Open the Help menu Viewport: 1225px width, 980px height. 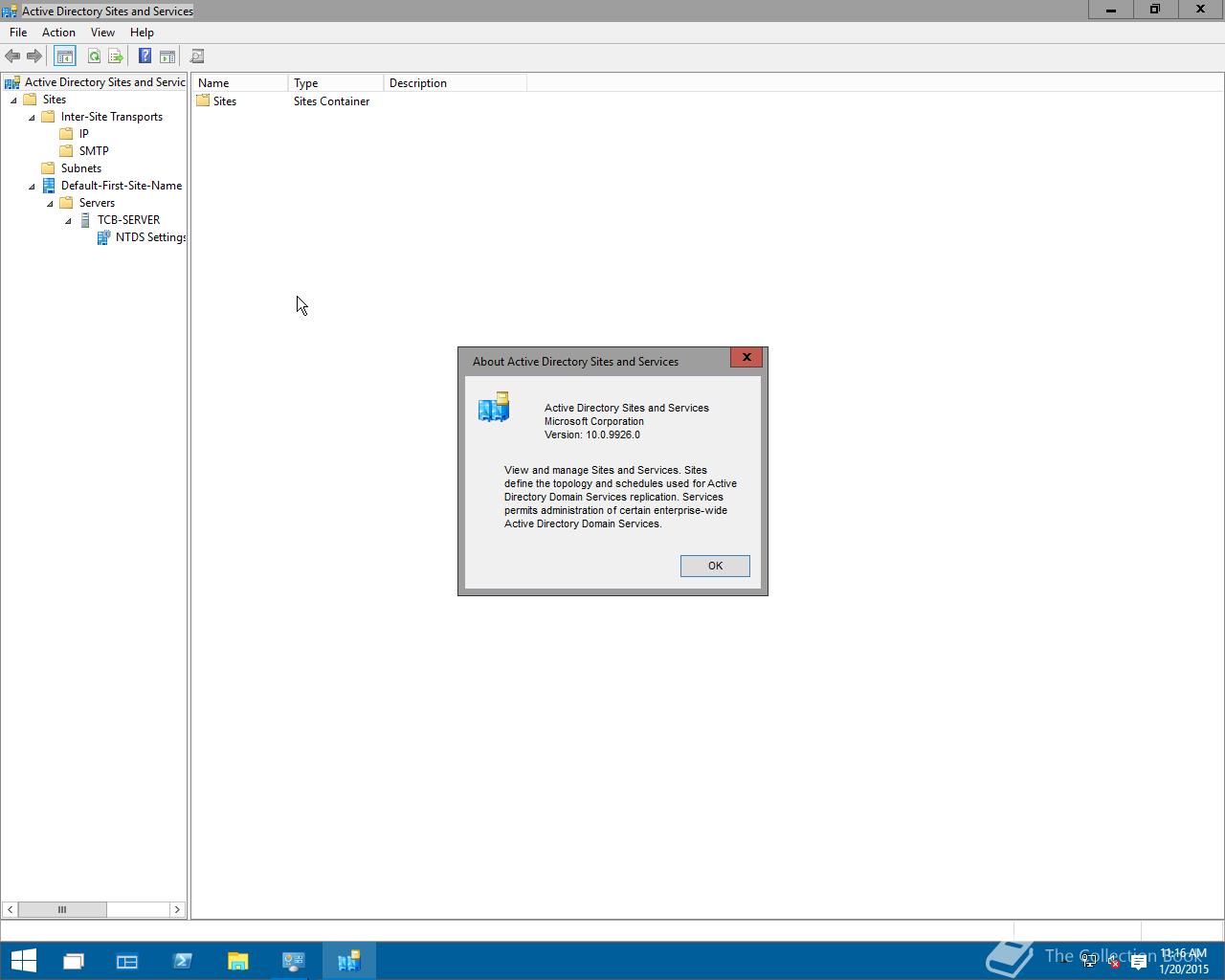(142, 33)
